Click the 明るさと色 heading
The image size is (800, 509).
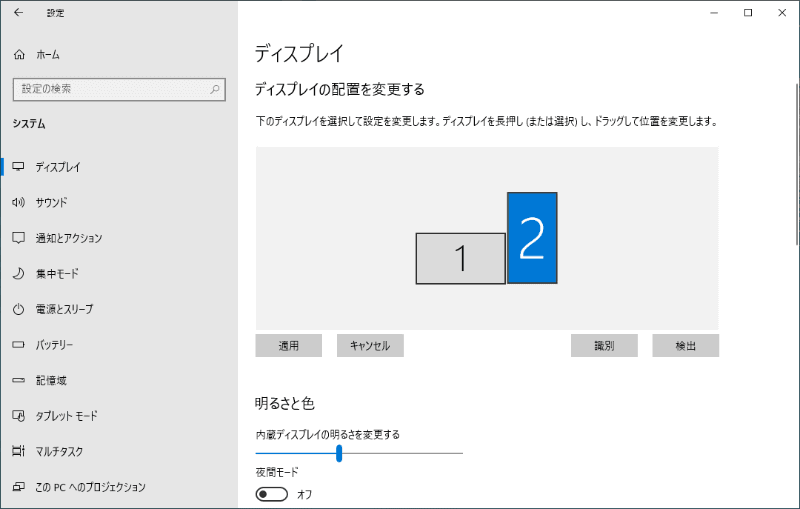pyautogui.click(x=285, y=404)
